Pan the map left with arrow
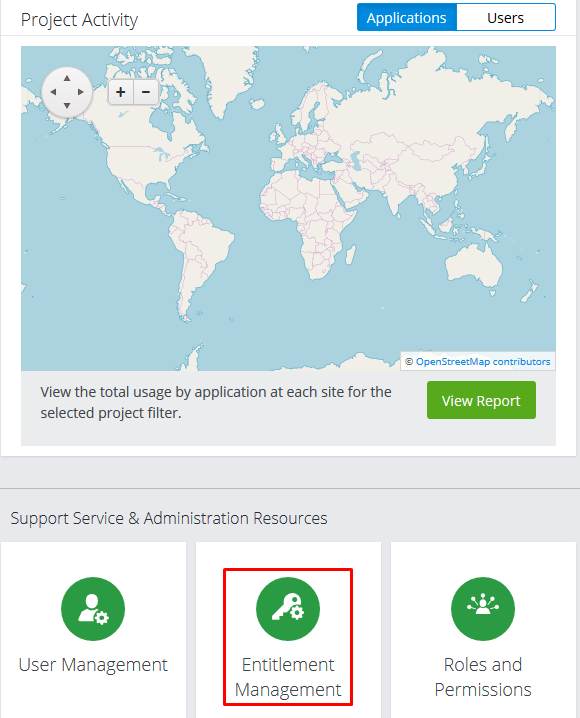 click(x=53, y=92)
